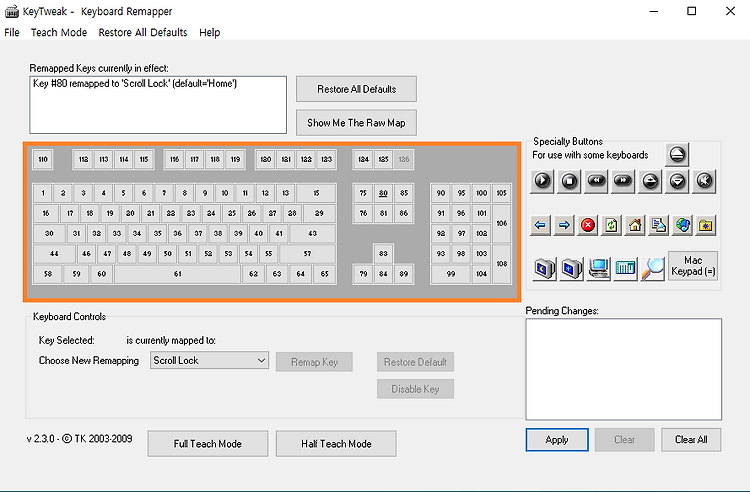
Task: Select keyboard key 124
Action: (x=364, y=159)
